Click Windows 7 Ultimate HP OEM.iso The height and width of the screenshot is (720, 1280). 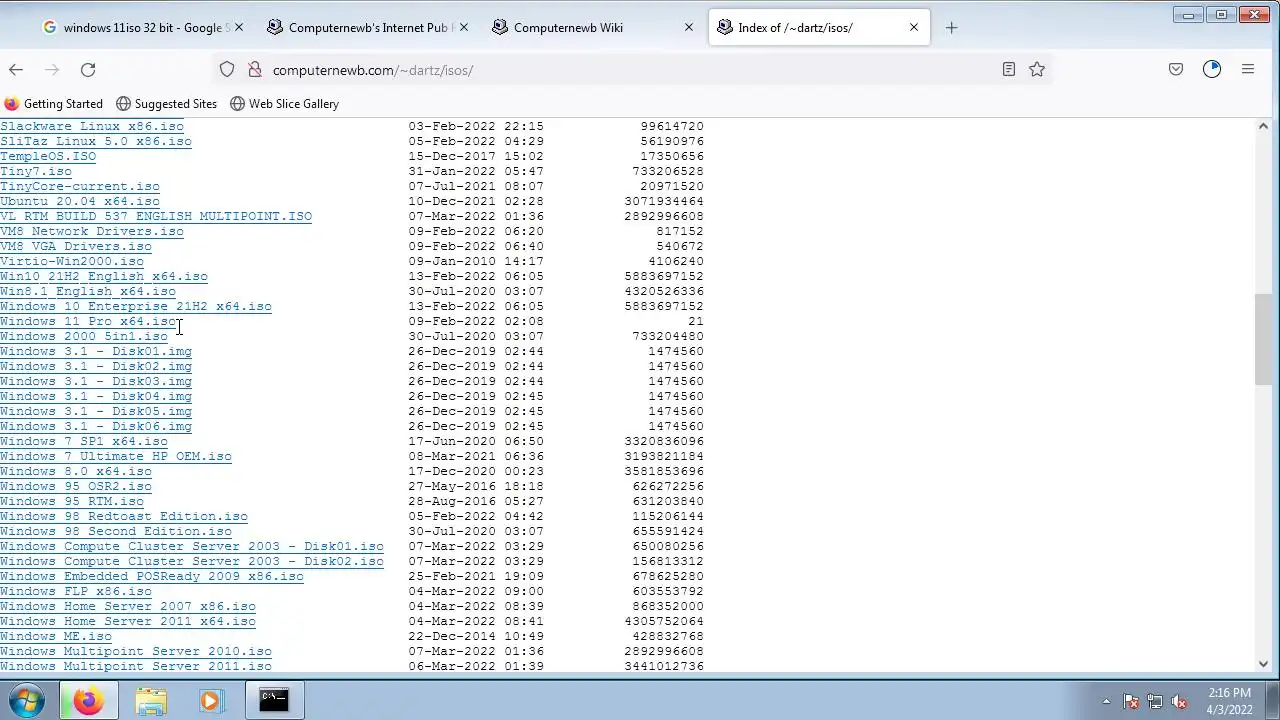click(116, 456)
